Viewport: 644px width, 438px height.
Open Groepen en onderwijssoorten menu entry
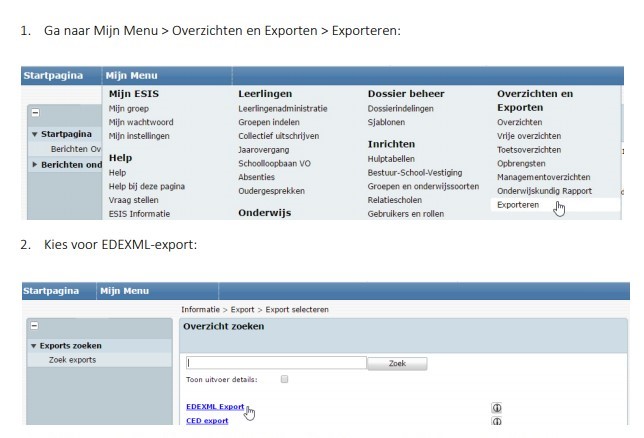coord(423,186)
